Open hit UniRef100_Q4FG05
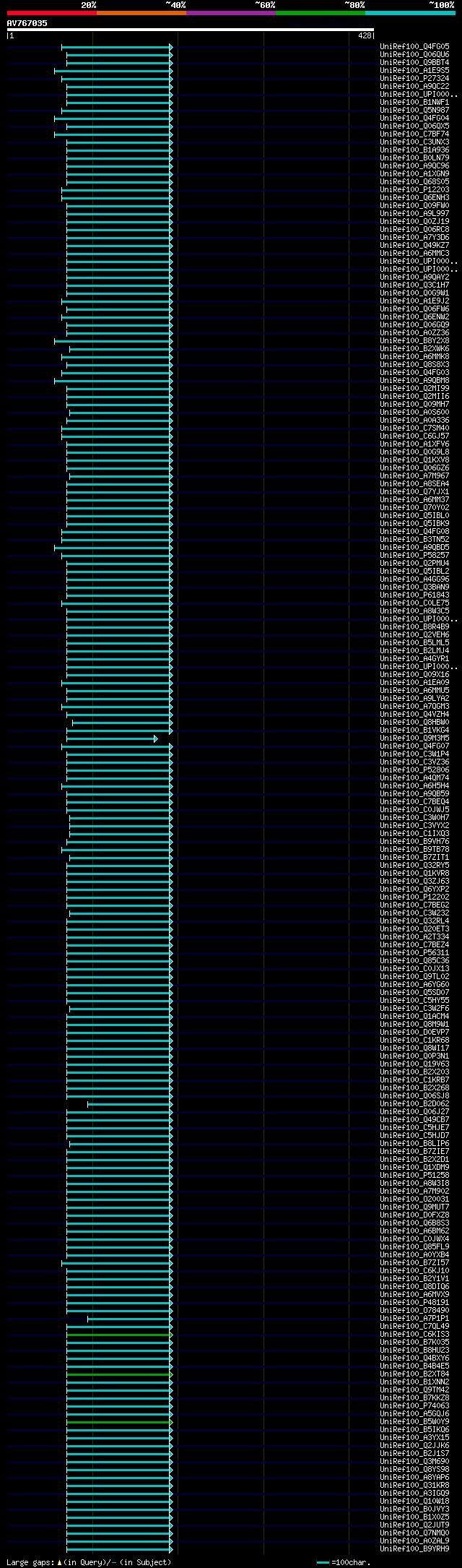Image resolution: width=462 pixels, height=1568 pixels. coord(414,46)
